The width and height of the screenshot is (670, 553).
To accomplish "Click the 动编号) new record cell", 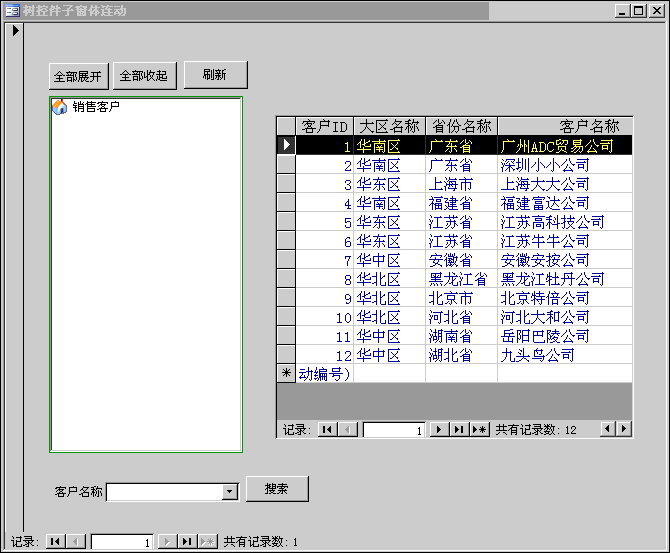I will (325, 374).
